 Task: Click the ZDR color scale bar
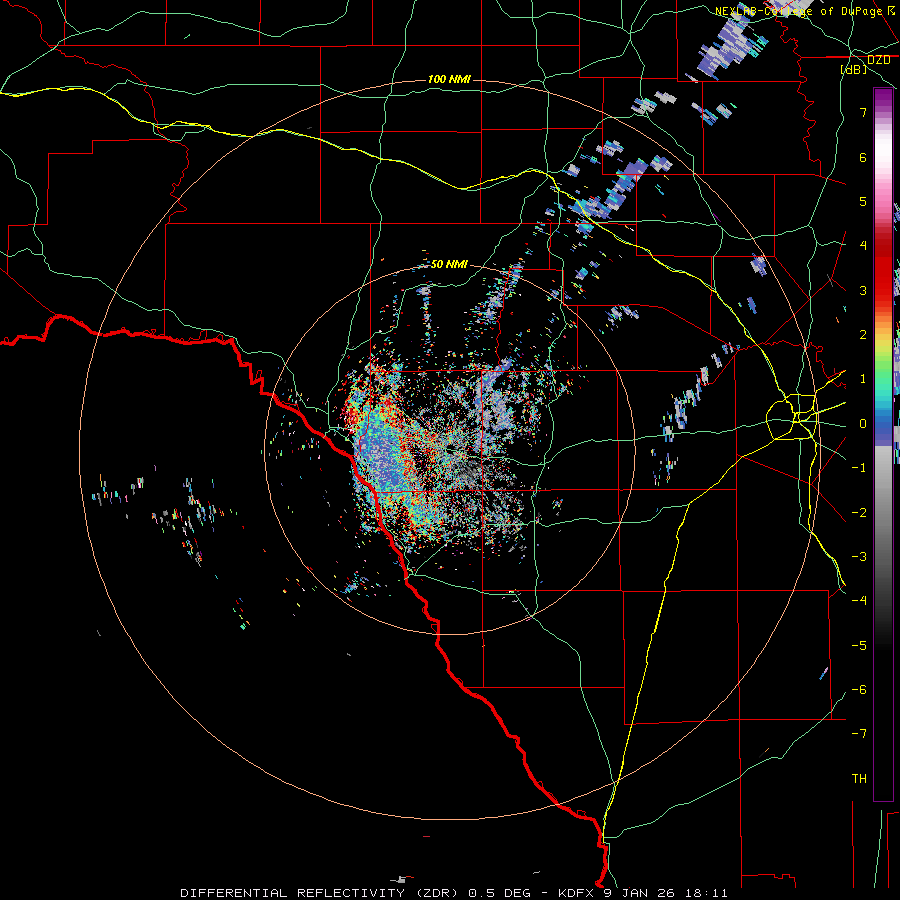[x=883, y=444]
